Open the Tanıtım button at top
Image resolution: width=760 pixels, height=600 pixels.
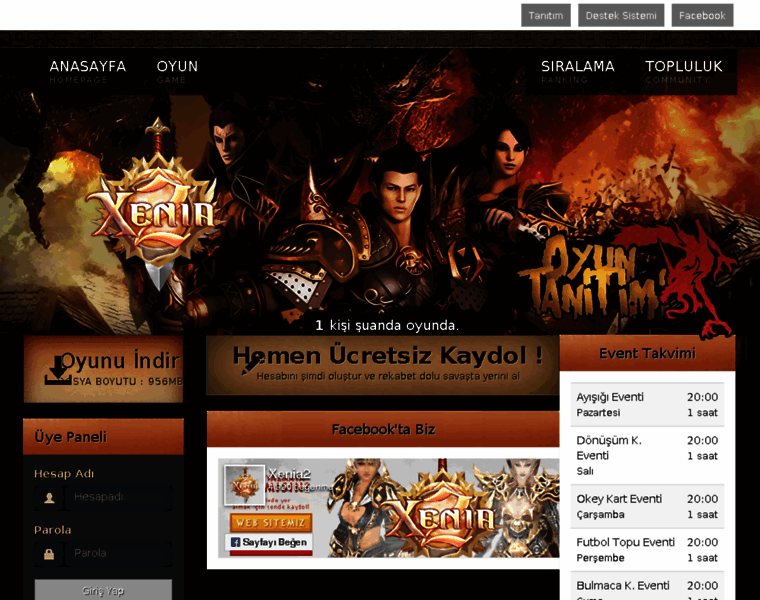[x=546, y=16]
